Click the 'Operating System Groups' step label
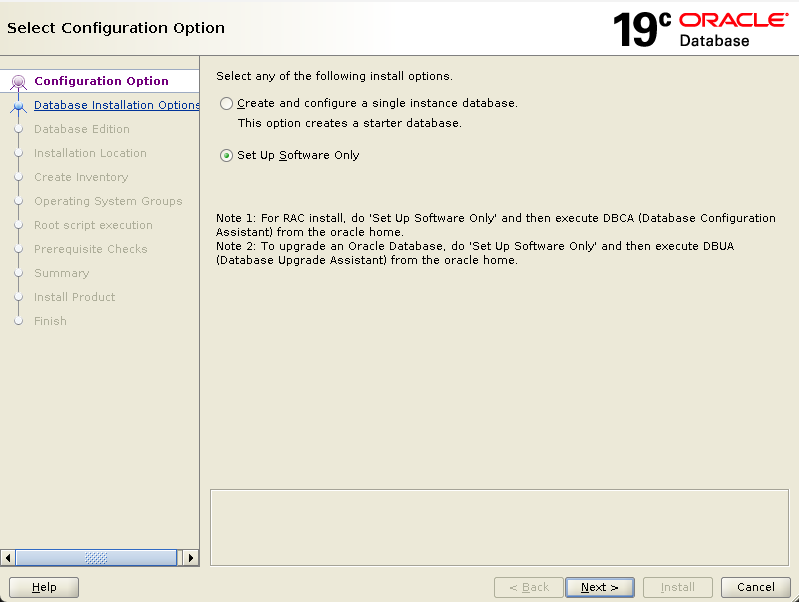 click(108, 201)
